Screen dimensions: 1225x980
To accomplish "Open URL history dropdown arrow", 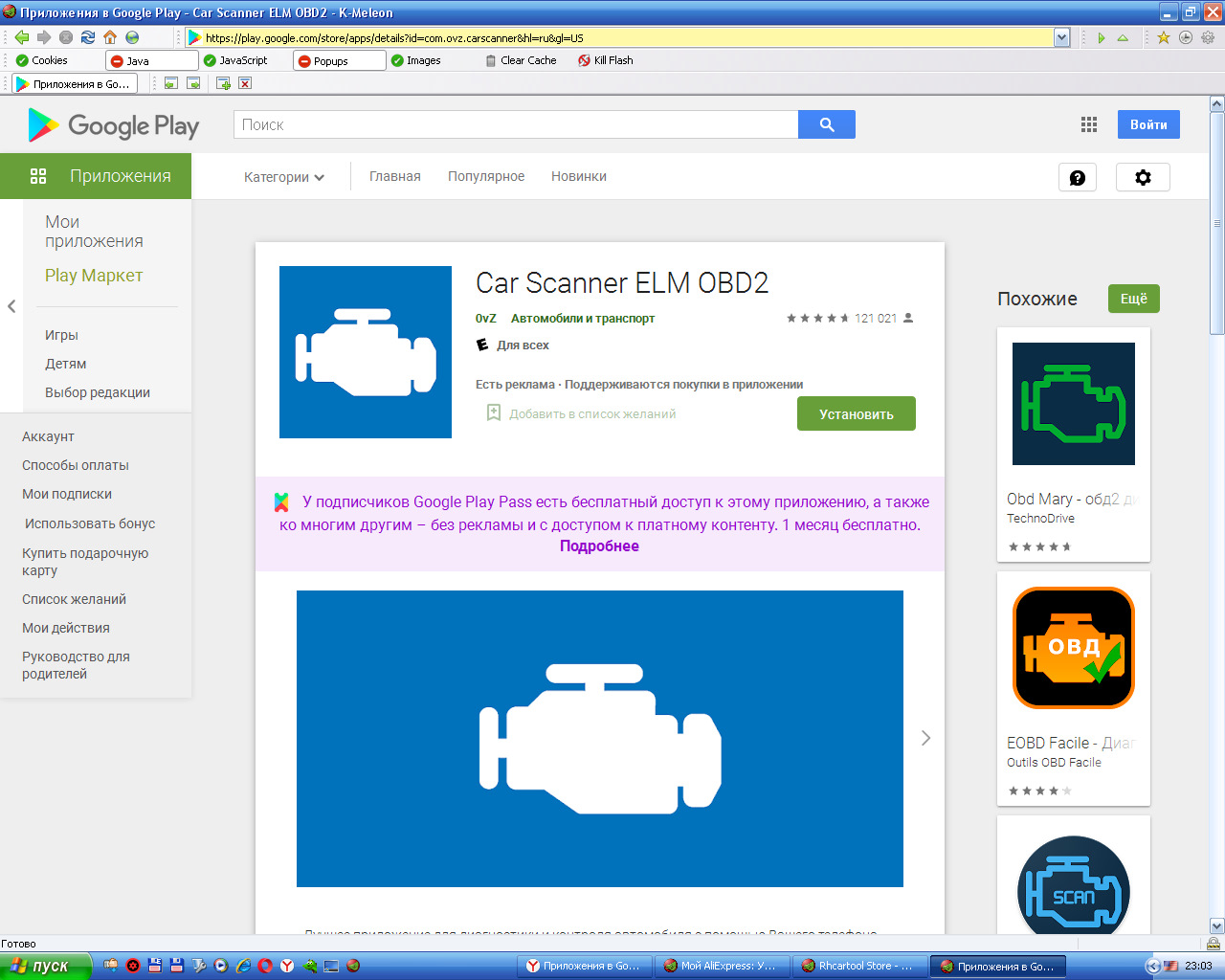I will pyautogui.click(x=1061, y=37).
